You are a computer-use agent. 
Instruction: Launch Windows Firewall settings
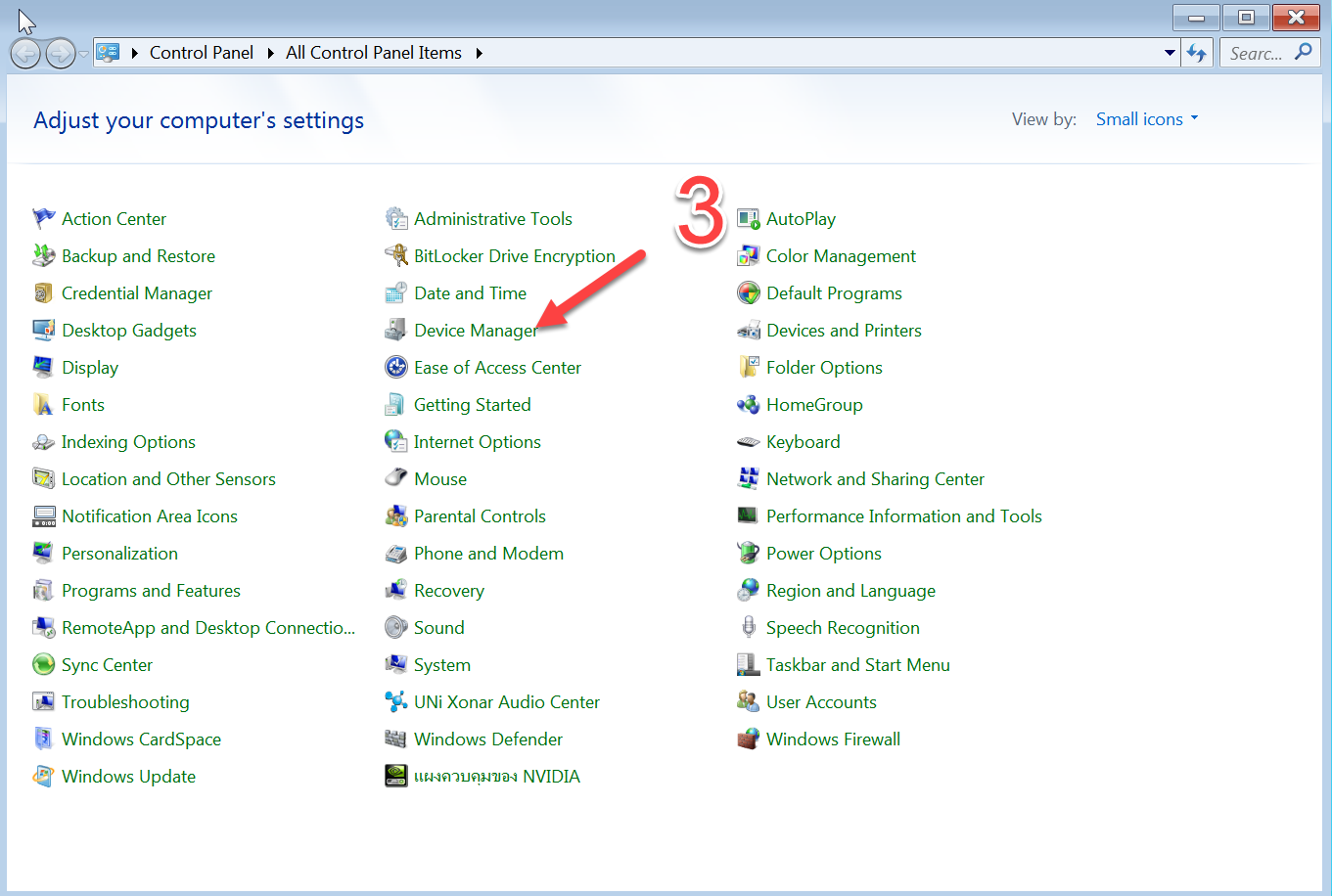click(833, 739)
